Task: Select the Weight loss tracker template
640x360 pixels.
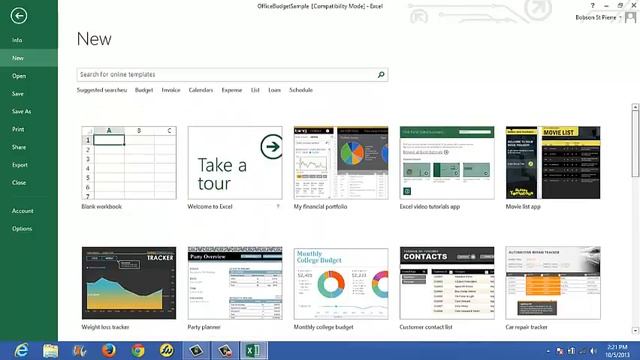Action: [129, 283]
